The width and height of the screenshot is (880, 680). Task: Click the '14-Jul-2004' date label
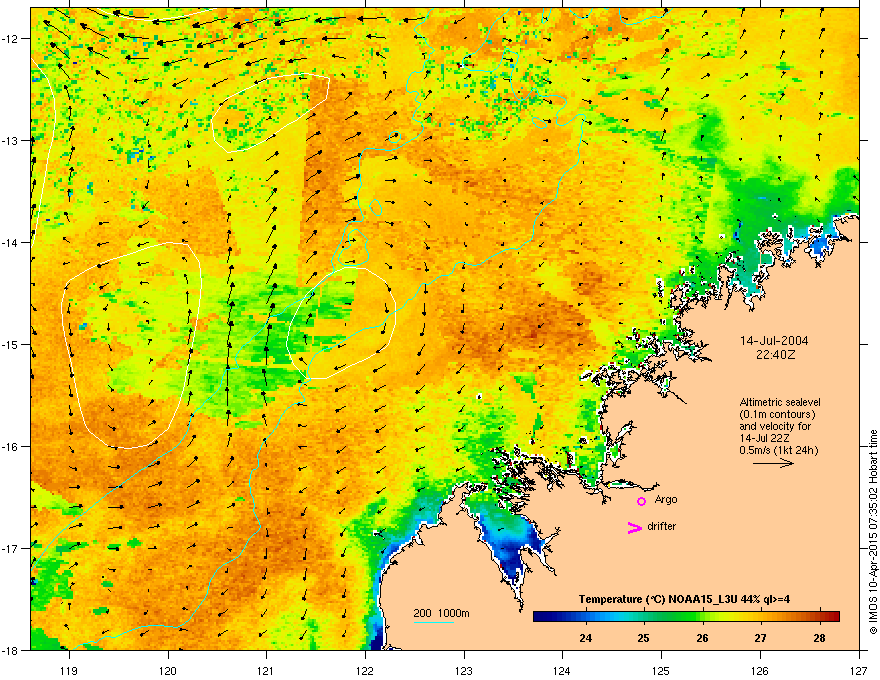coord(774,341)
